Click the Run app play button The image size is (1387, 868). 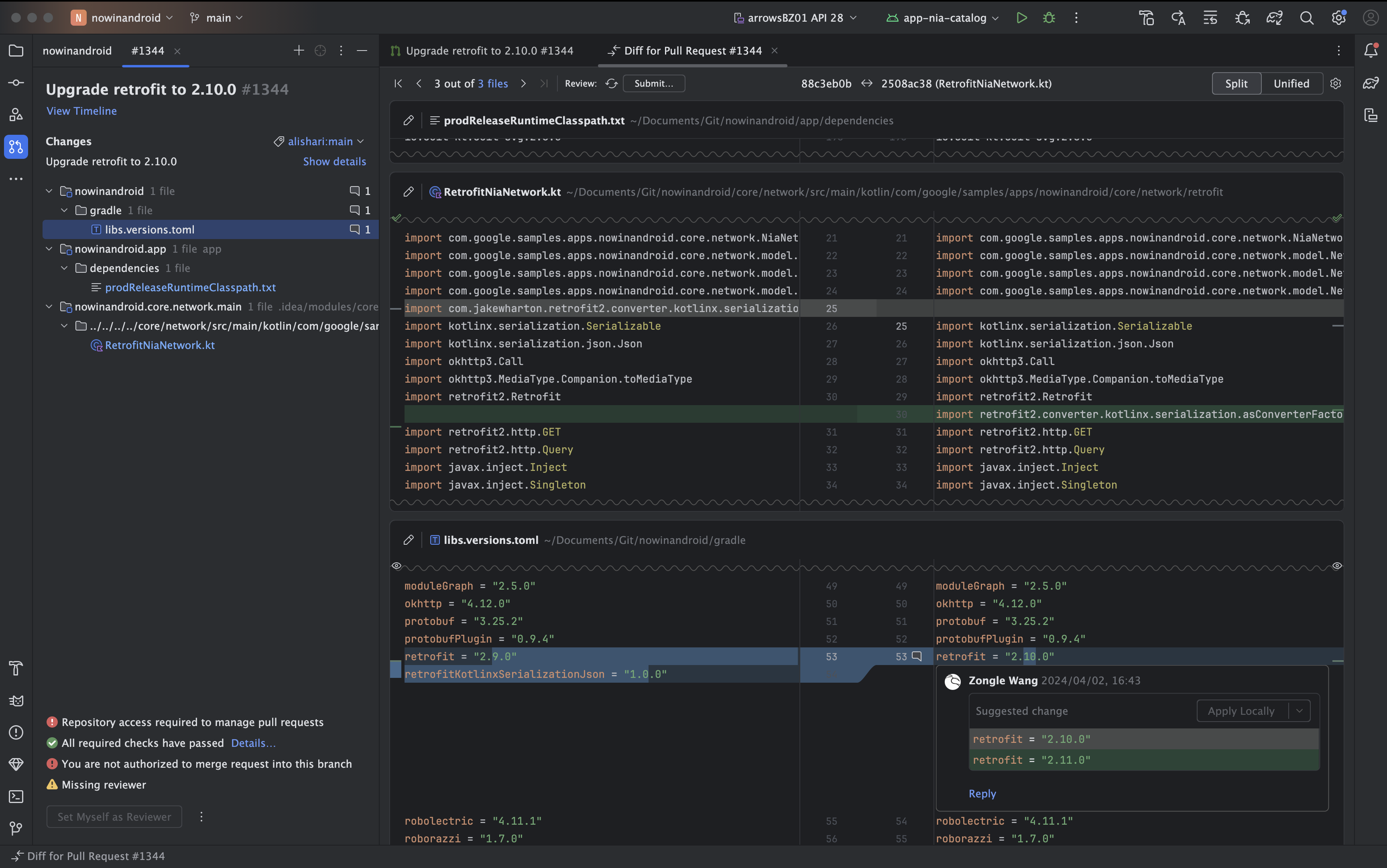coord(1021,18)
